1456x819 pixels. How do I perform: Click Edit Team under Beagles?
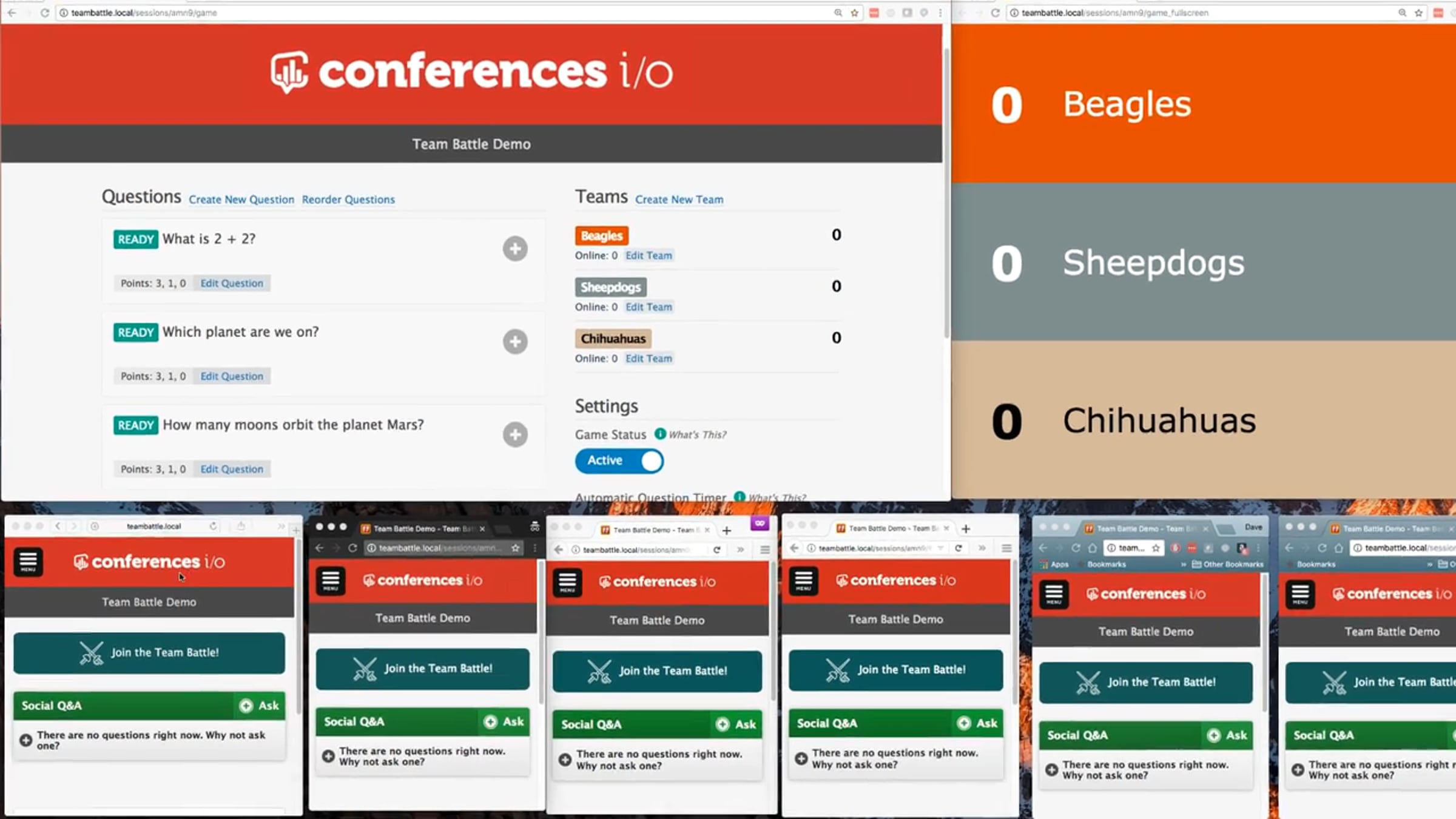coord(649,255)
